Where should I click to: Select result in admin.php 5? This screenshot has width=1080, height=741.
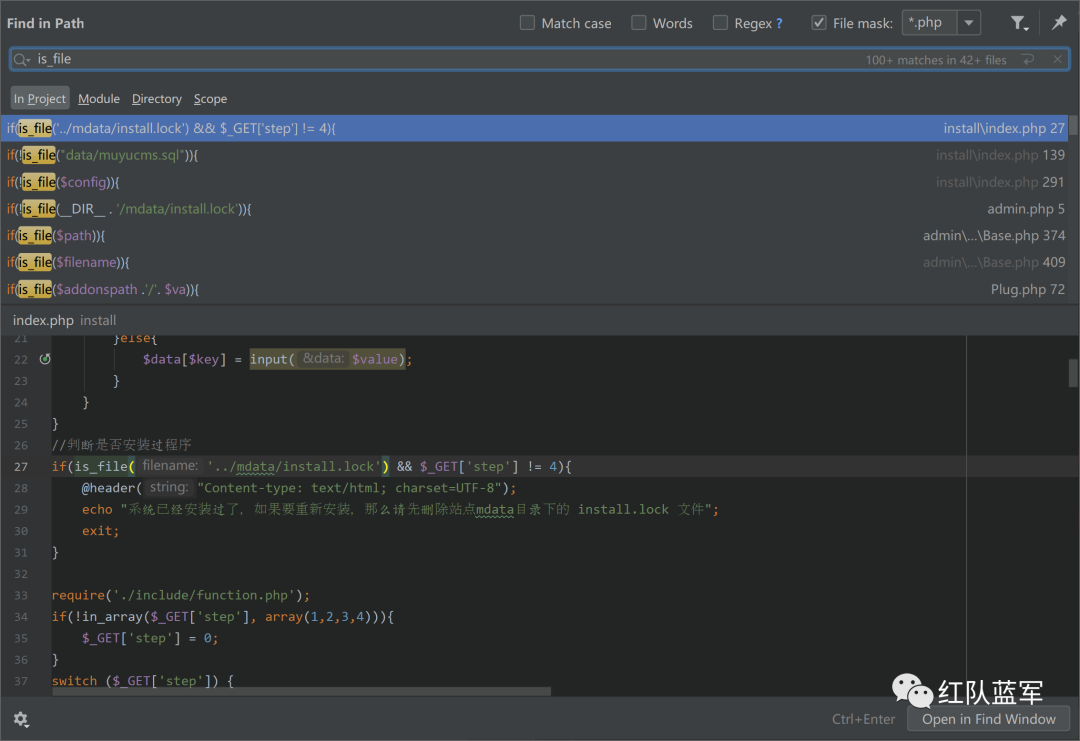534,209
